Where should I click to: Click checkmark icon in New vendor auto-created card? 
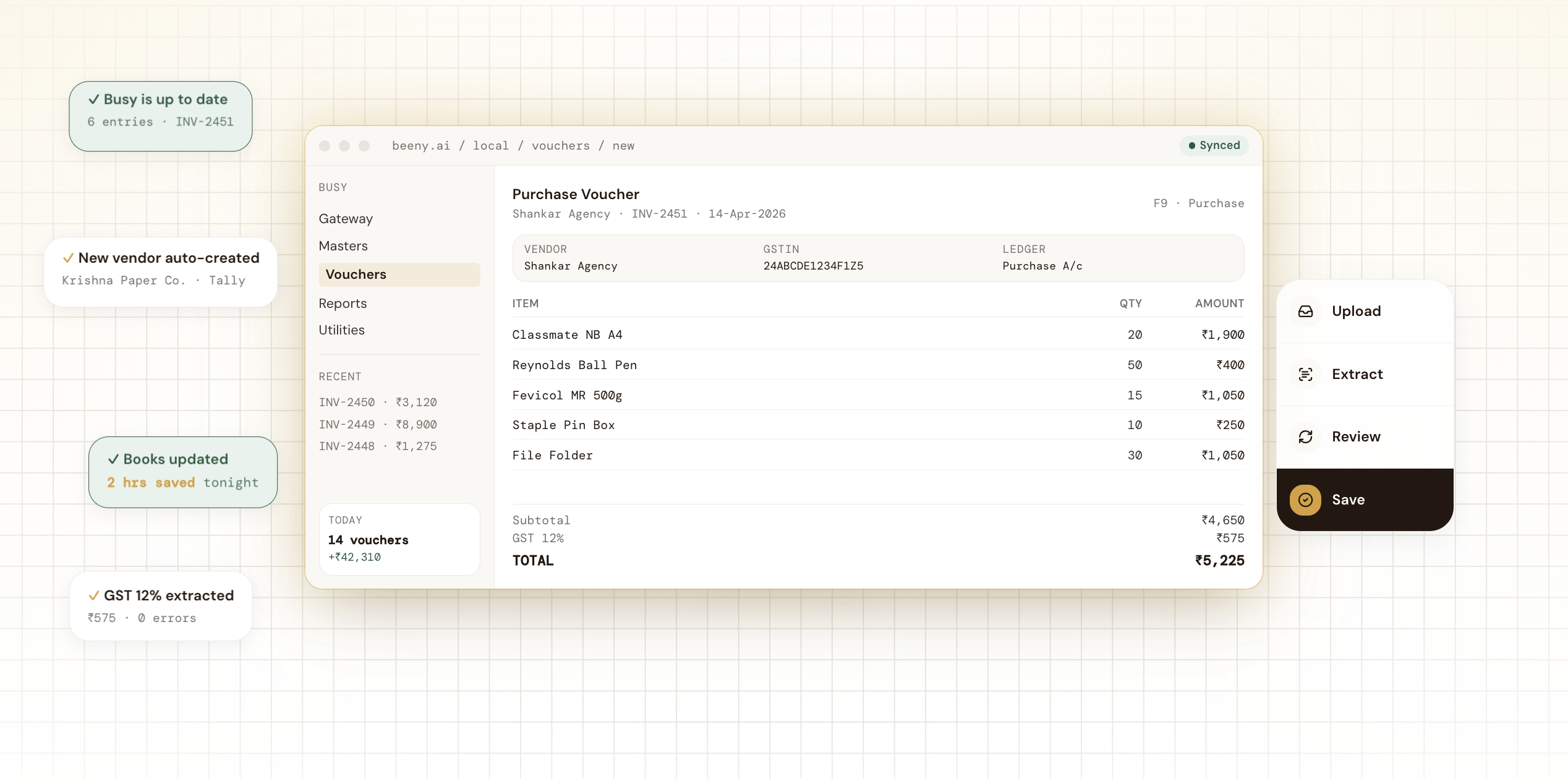(x=69, y=258)
